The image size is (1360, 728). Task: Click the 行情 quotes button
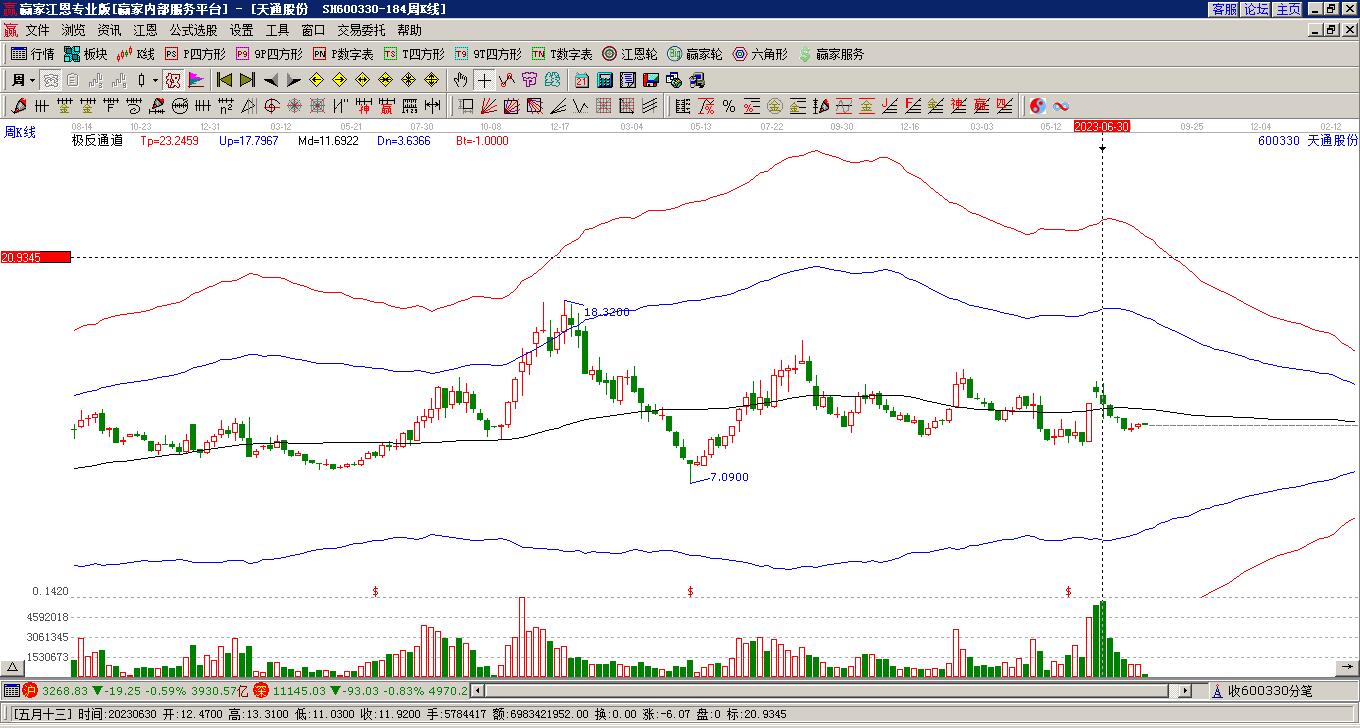pos(33,54)
